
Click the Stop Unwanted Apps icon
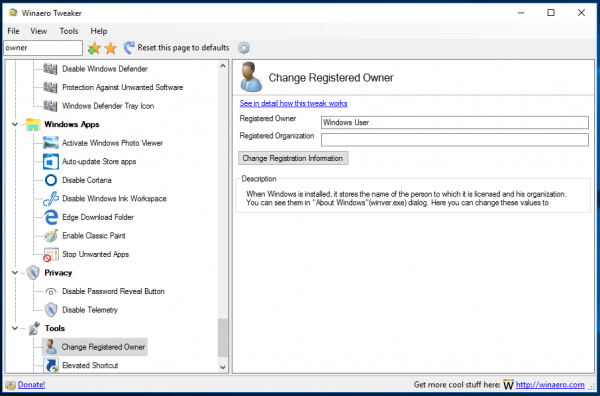tap(51, 254)
